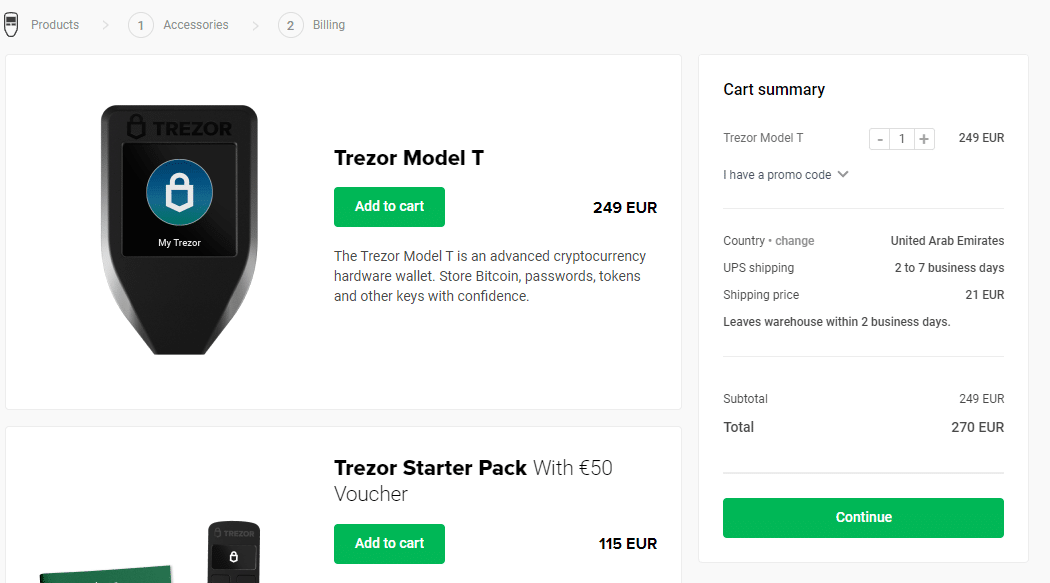Expand the 'I have a promo code' section
1050x583 pixels.
[778, 174]
